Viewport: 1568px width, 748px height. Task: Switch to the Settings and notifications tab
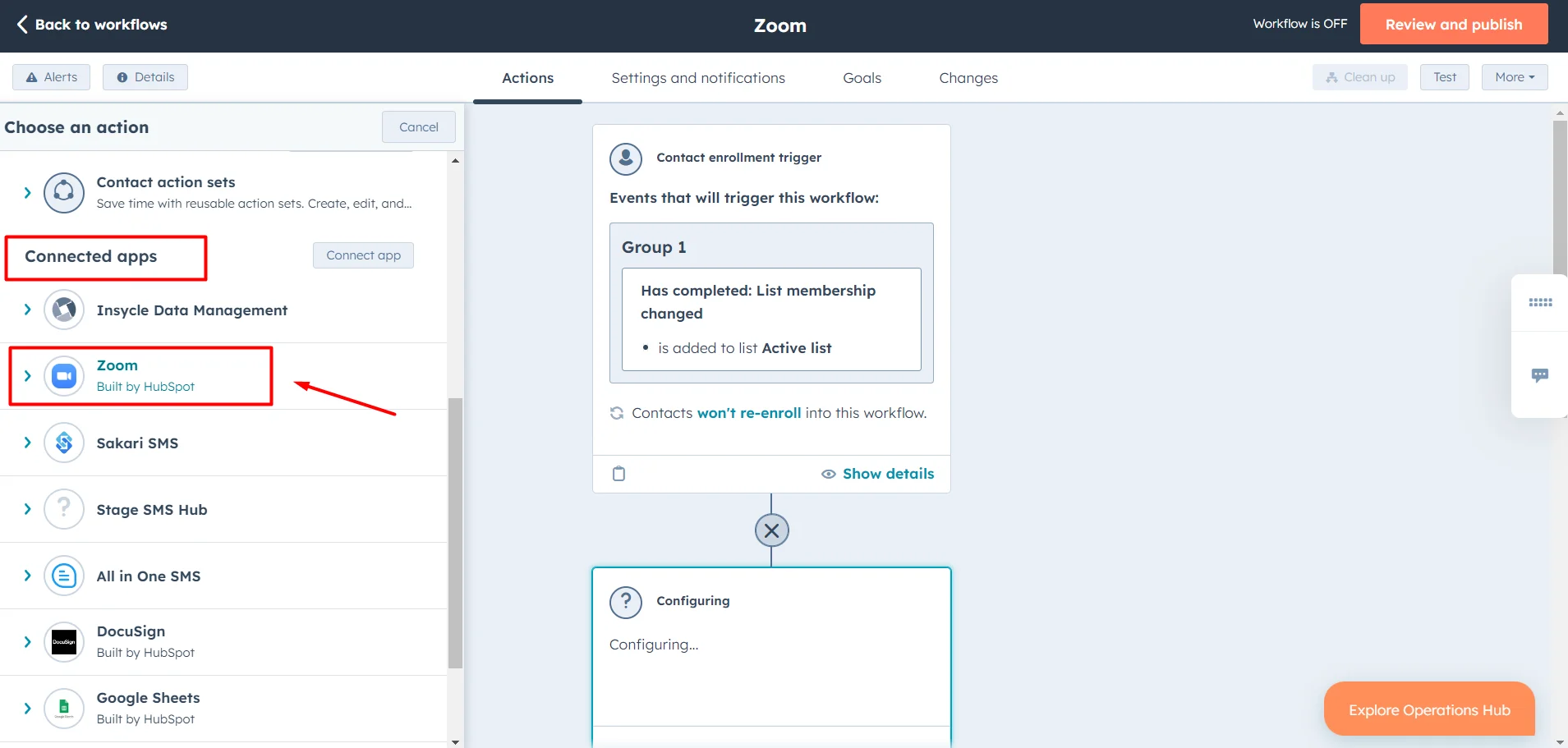click(x=697, y=78)
